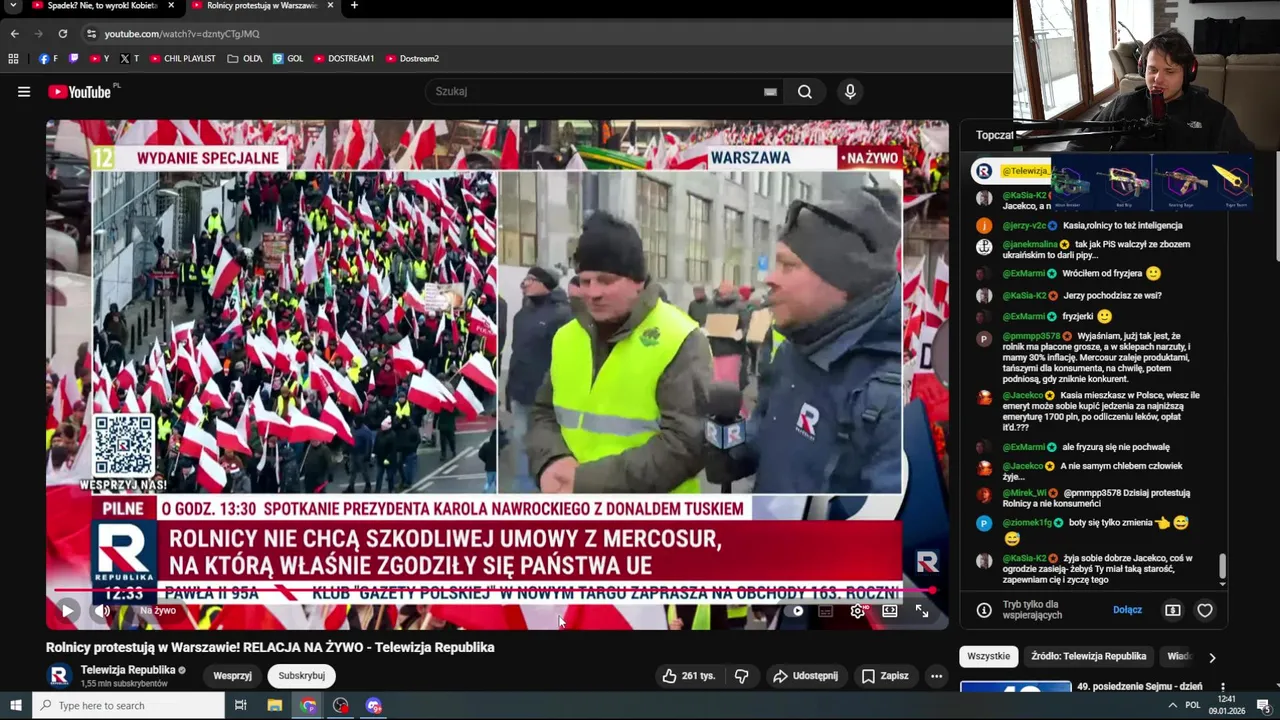Viewport: 1280px width, 720px height.
Task: Switch to Chrome on the taskbar
Action: click(x=308, y=705)
